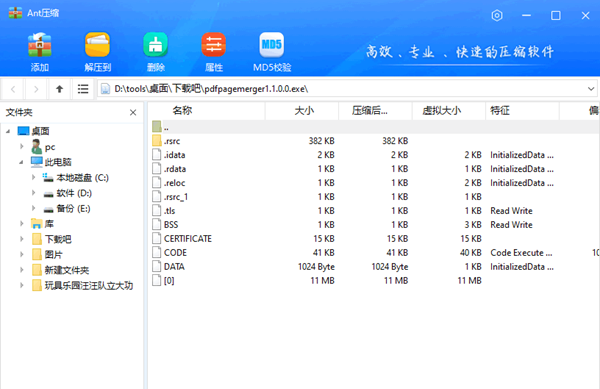Sort by the 压缩后... column header
The width and height of the screenshot is (600, 389).
375,111
